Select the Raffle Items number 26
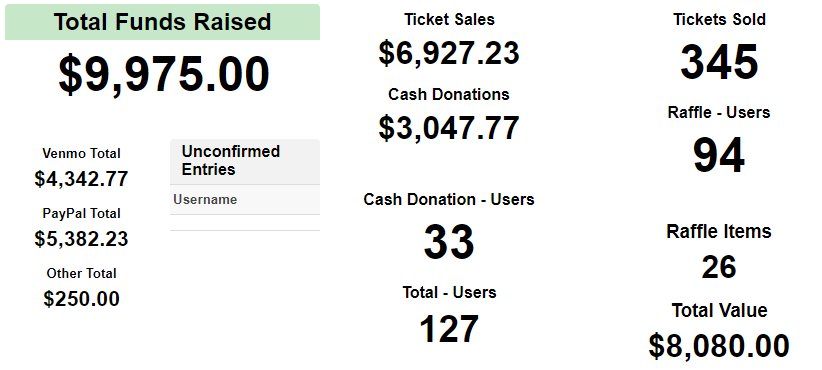 719,267
